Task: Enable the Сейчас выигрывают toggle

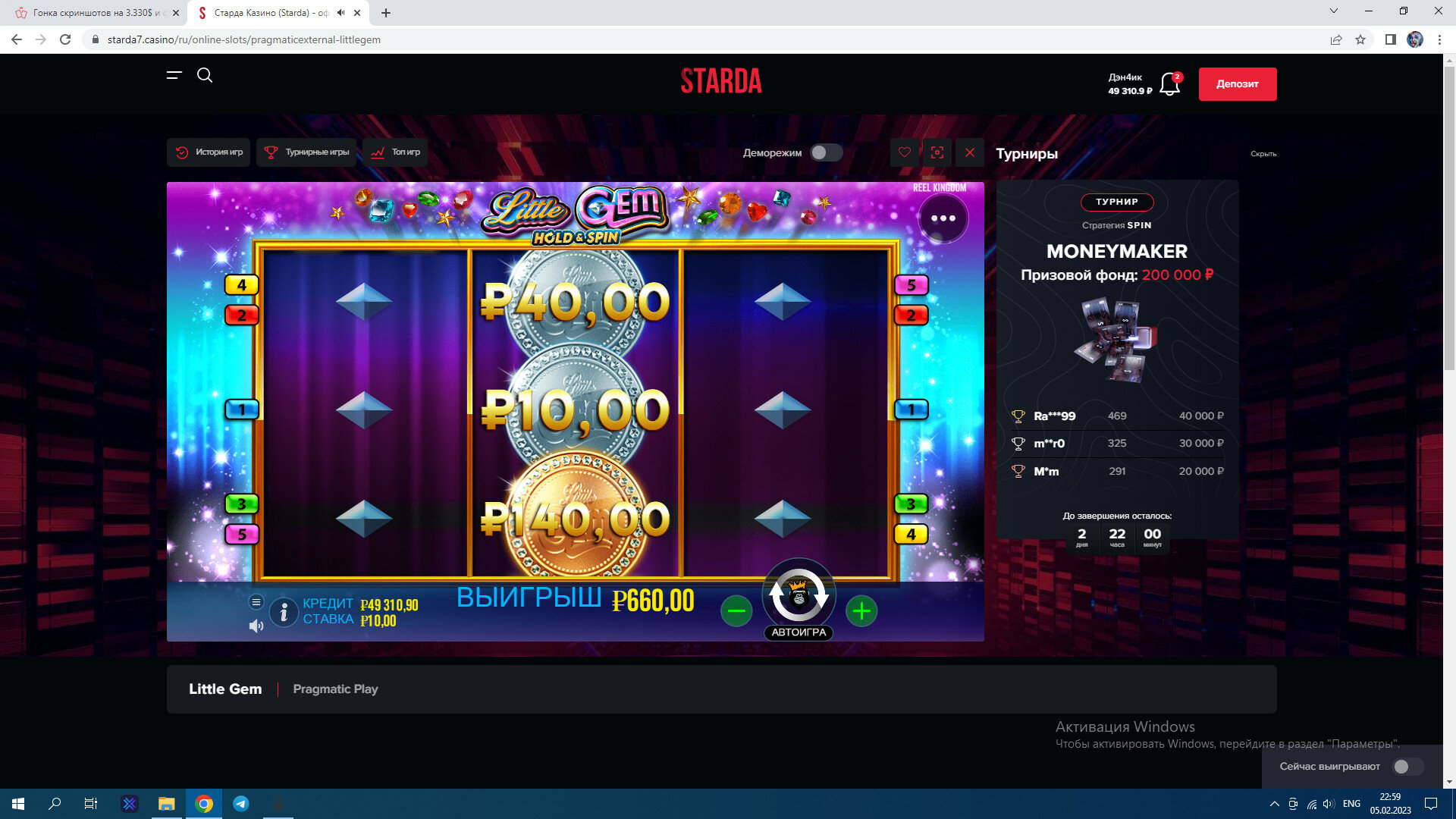Action: [1408, 767]
